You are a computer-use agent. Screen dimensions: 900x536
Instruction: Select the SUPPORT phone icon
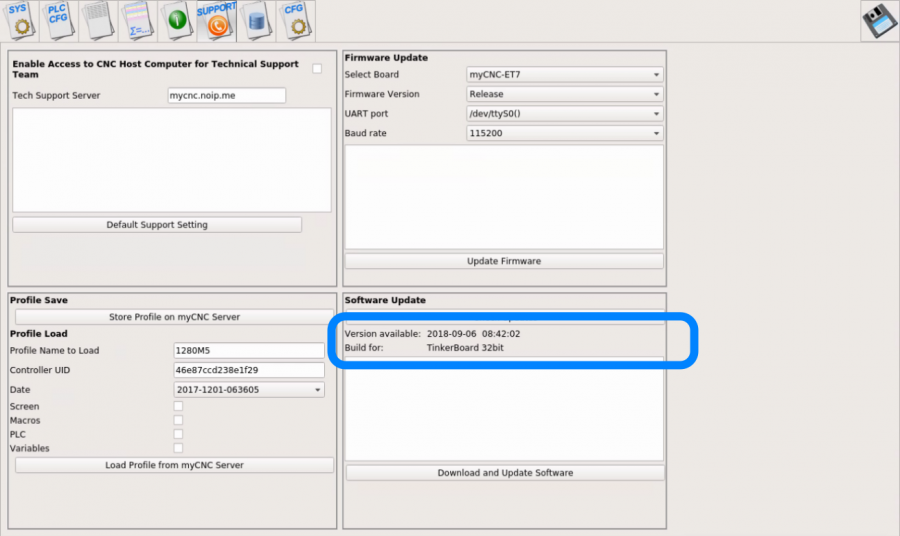coord(216,20)
